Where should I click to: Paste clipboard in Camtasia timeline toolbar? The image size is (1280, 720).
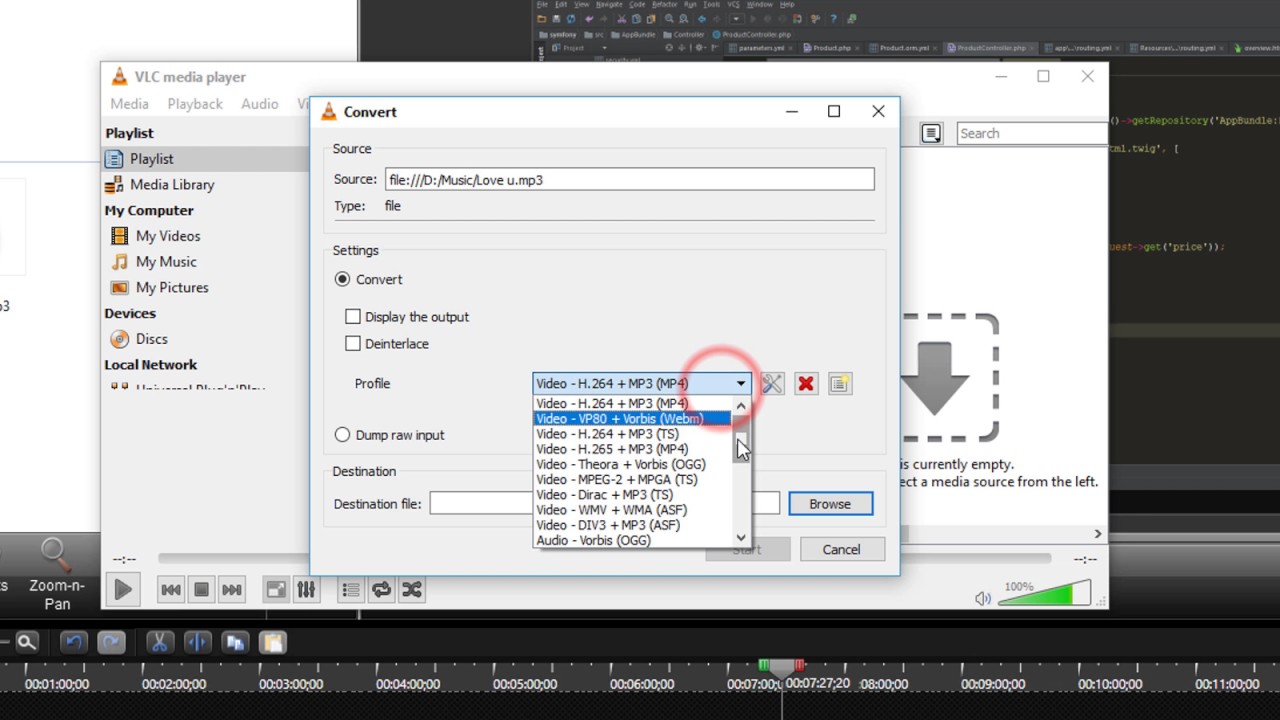click(x=273, y=643)
